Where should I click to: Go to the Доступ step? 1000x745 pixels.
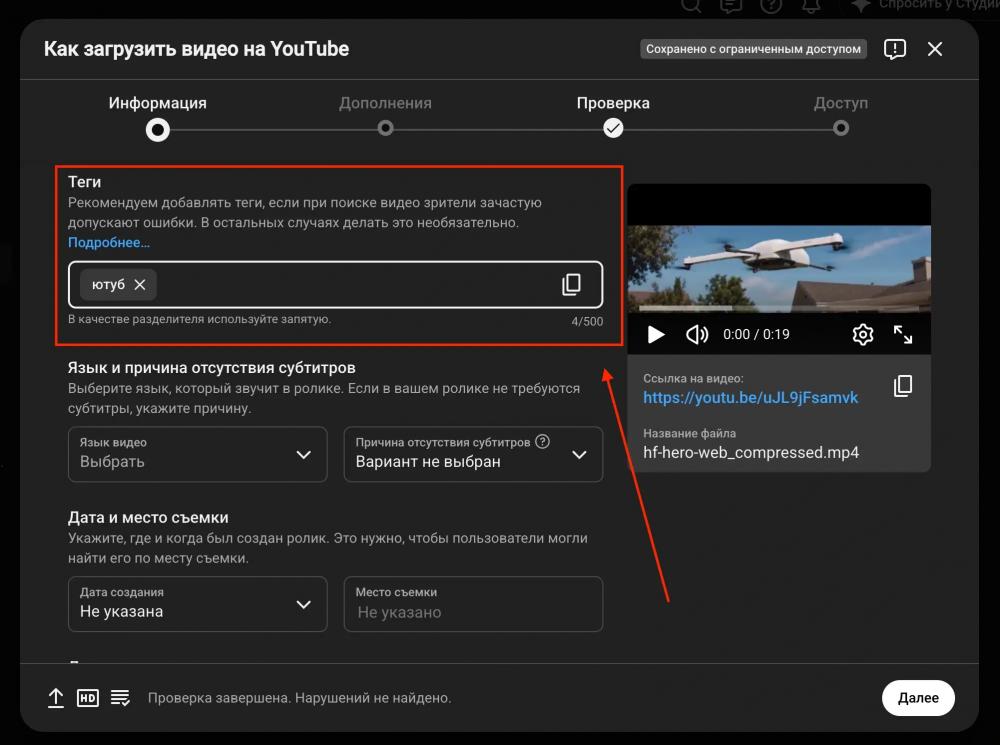pyautogui.click(x=841, y=129)
